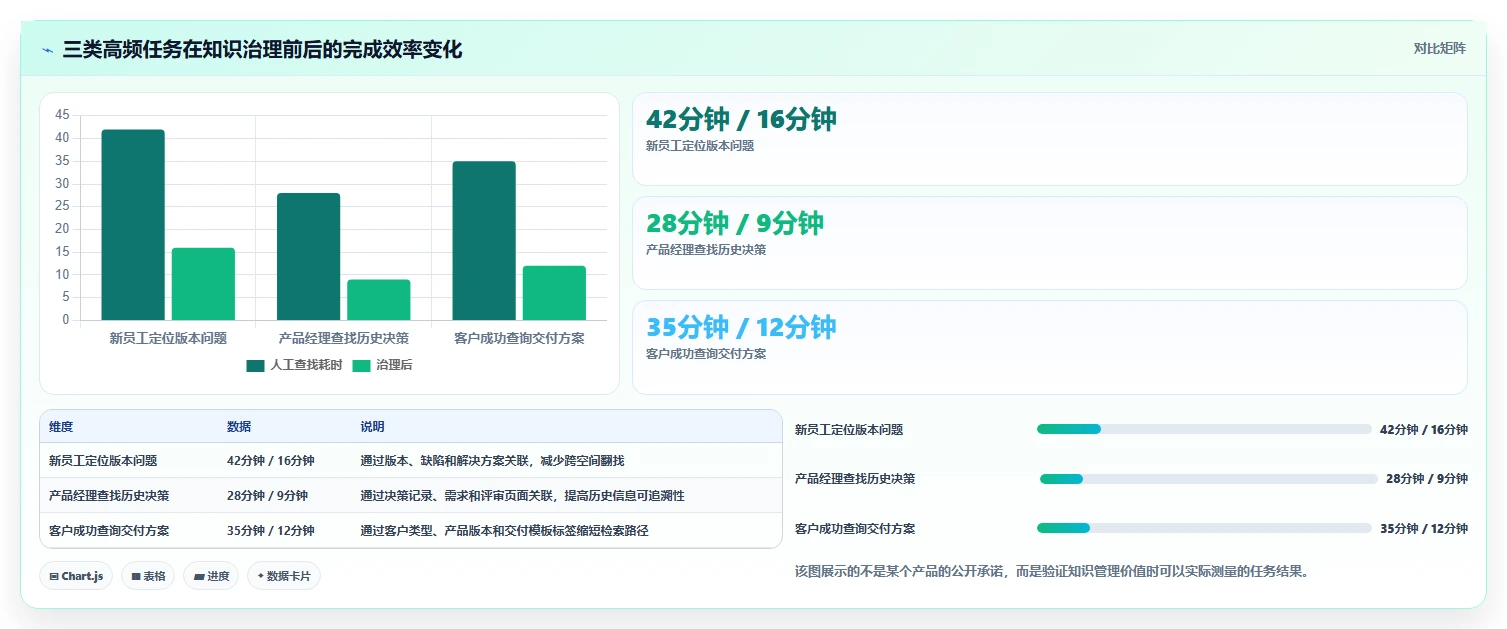Viewport: 1507px width, 629px height.
Task: Click the 说明 column header
Action: (x=373, y=427)
